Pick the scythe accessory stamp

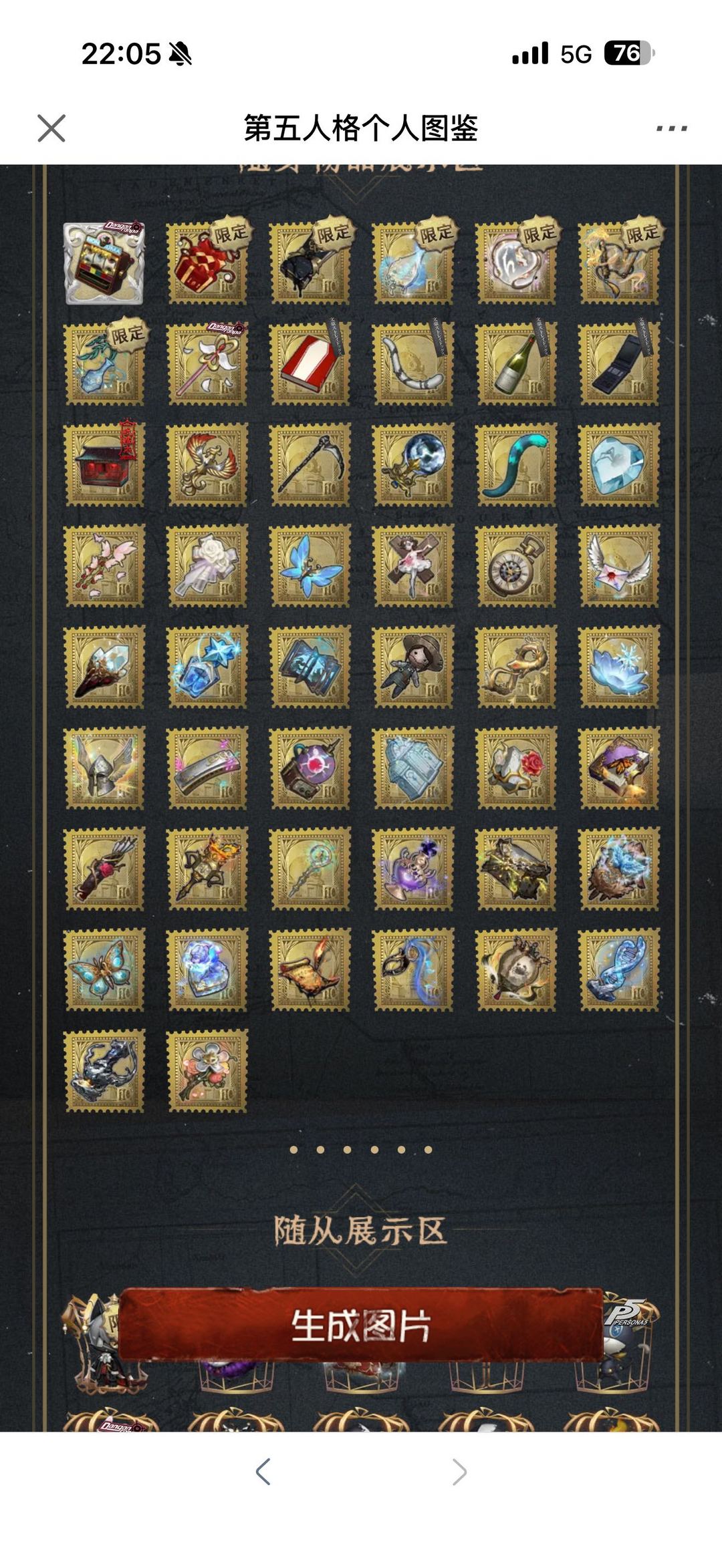pos(310,464)
